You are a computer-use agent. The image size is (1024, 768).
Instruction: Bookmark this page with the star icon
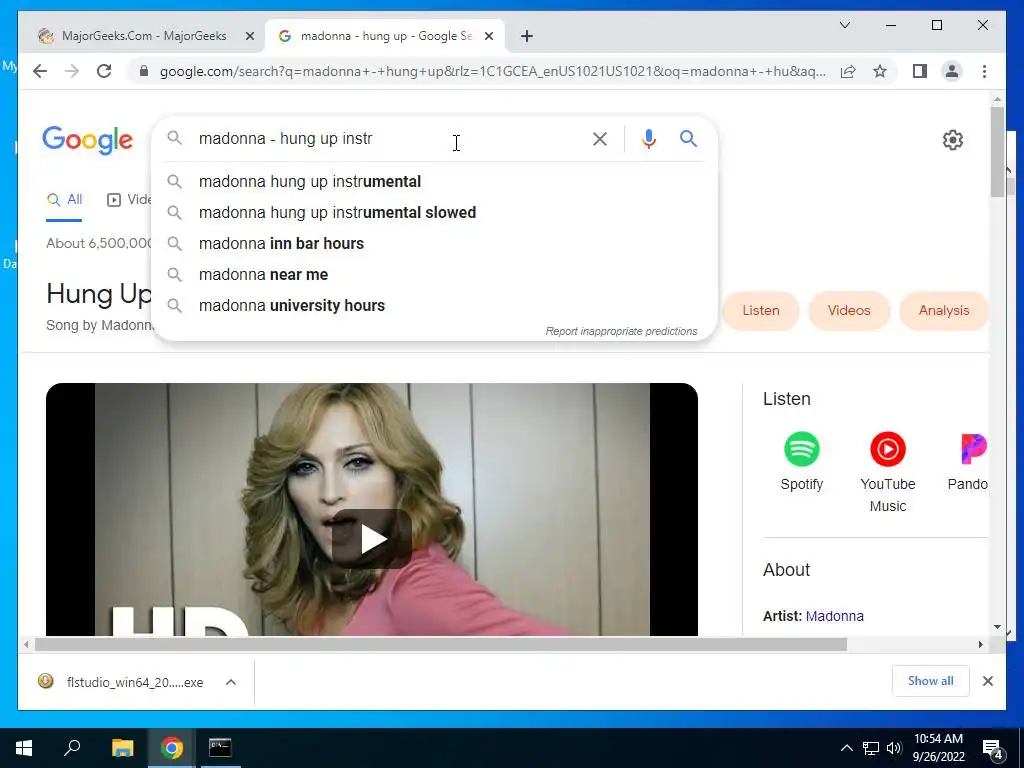[880, 71]
